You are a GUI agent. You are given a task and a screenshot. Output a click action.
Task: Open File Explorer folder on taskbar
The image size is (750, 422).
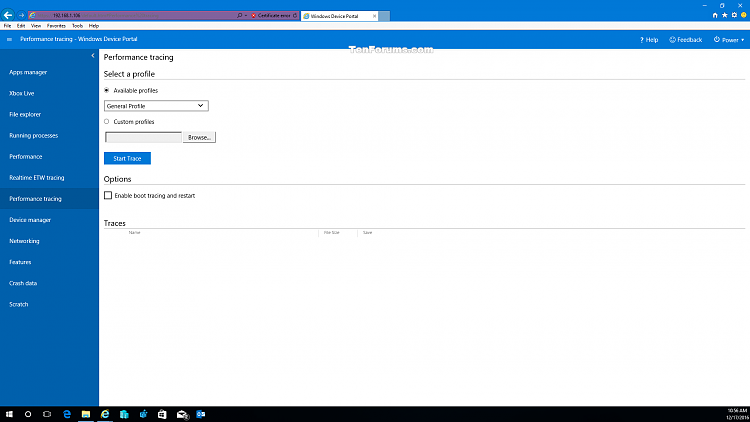pyautogui.click(x=86, y=414)
